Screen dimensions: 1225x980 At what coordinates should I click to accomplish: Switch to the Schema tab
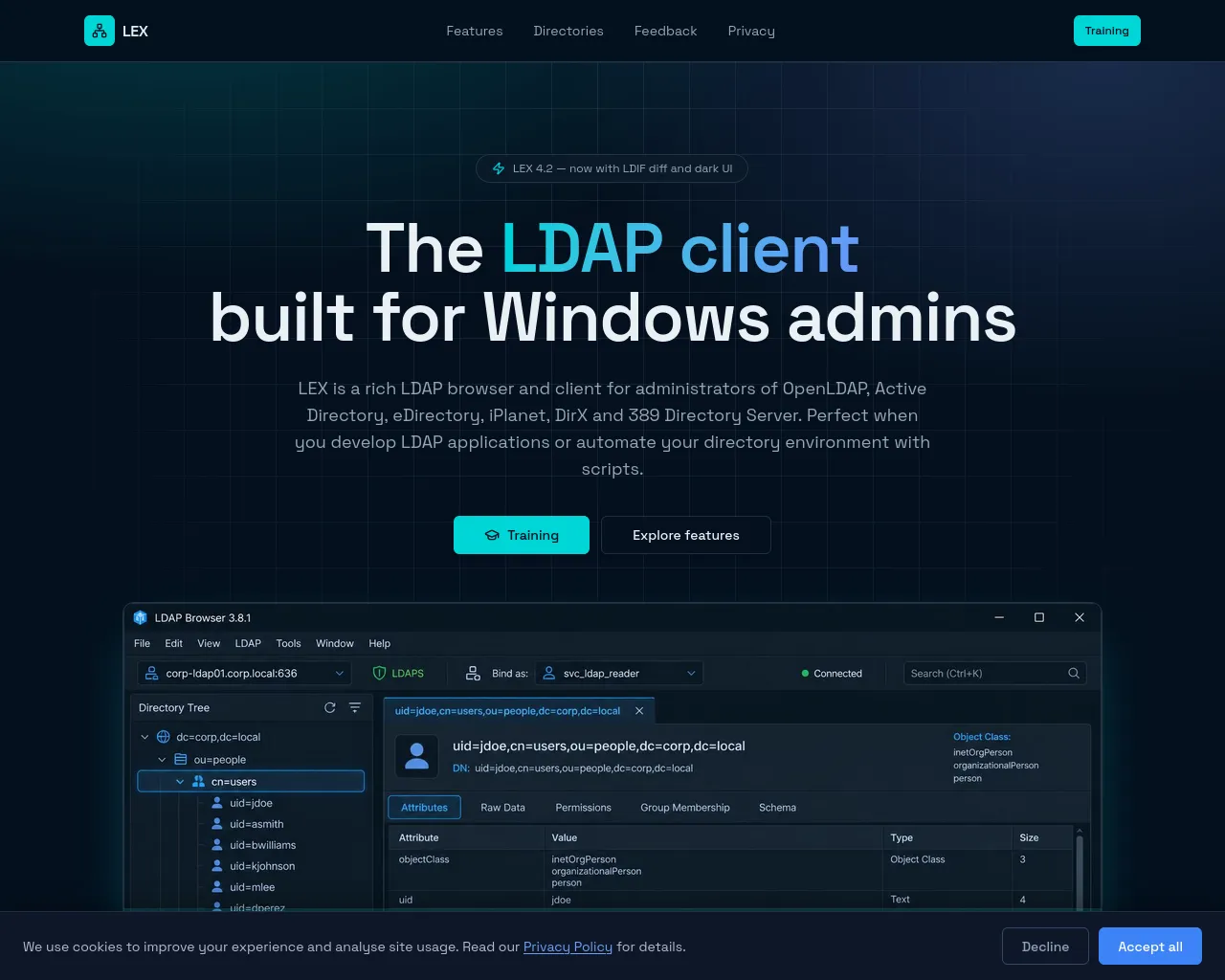[x=777, y=808]
